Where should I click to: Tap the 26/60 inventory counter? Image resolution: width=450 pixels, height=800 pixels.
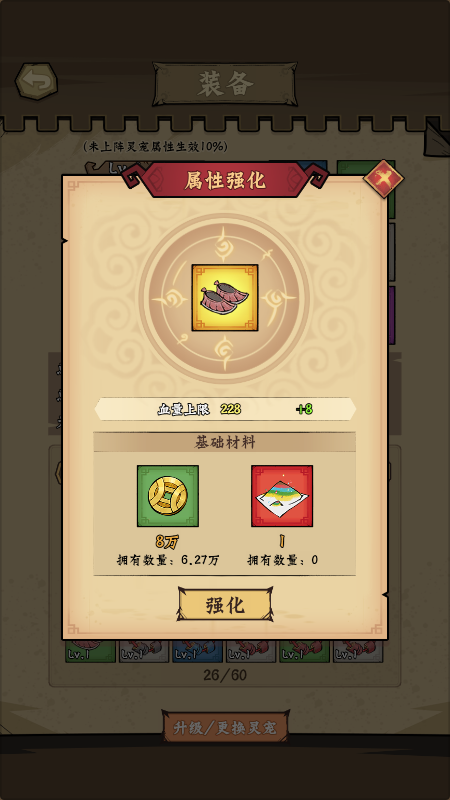point(225,676)
